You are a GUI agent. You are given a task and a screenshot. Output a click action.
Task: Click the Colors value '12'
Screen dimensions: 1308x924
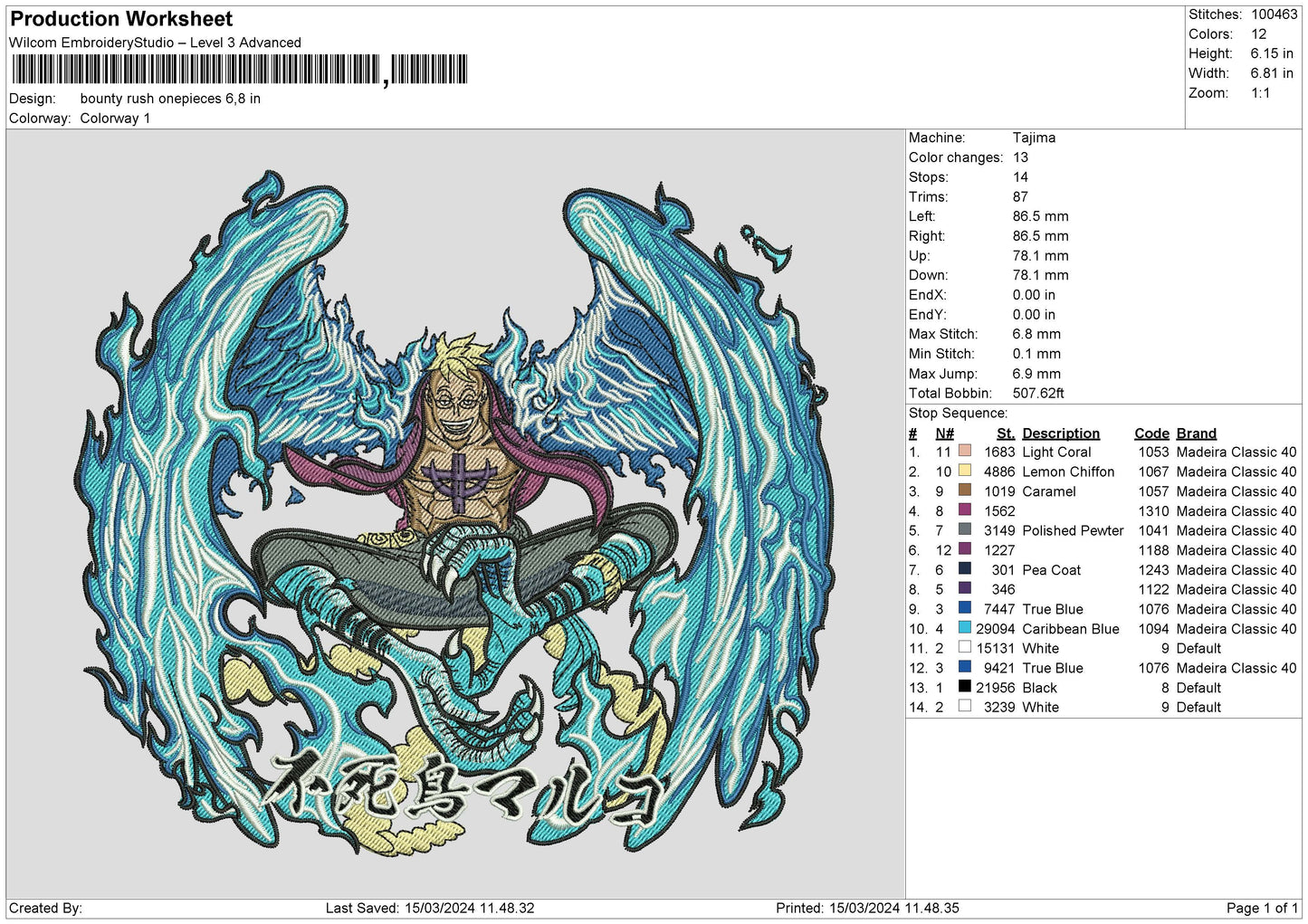(x=1258, y=34)
